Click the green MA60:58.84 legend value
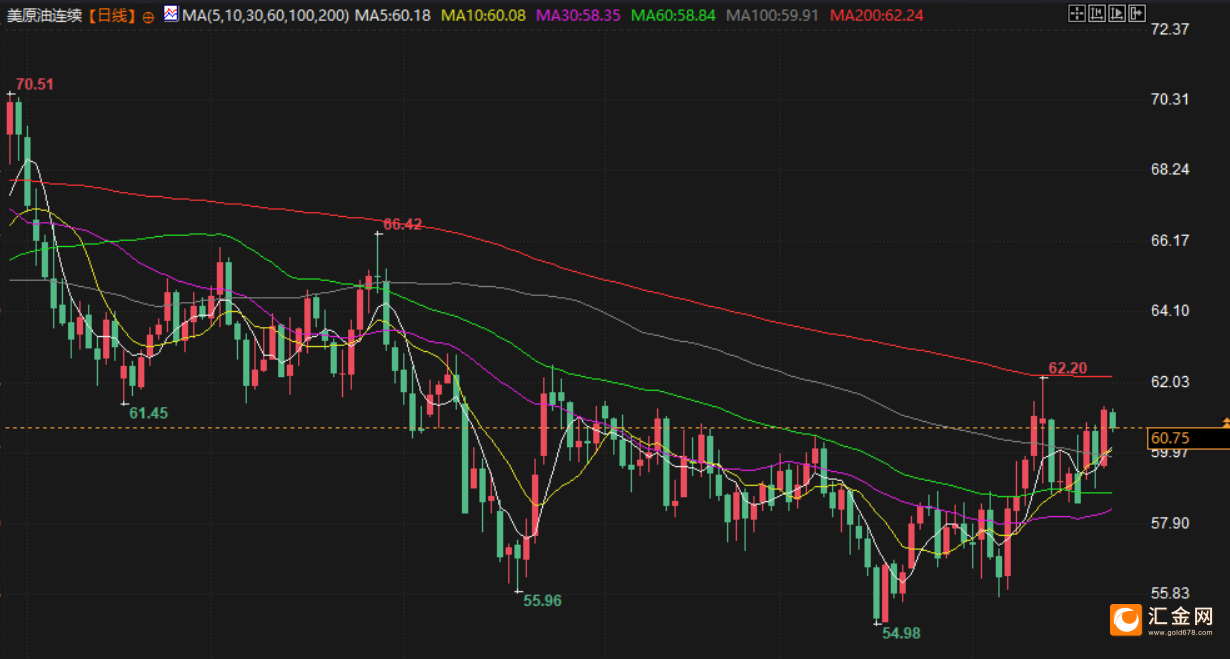Screen dimensions: 1230x659 point(673,15)
